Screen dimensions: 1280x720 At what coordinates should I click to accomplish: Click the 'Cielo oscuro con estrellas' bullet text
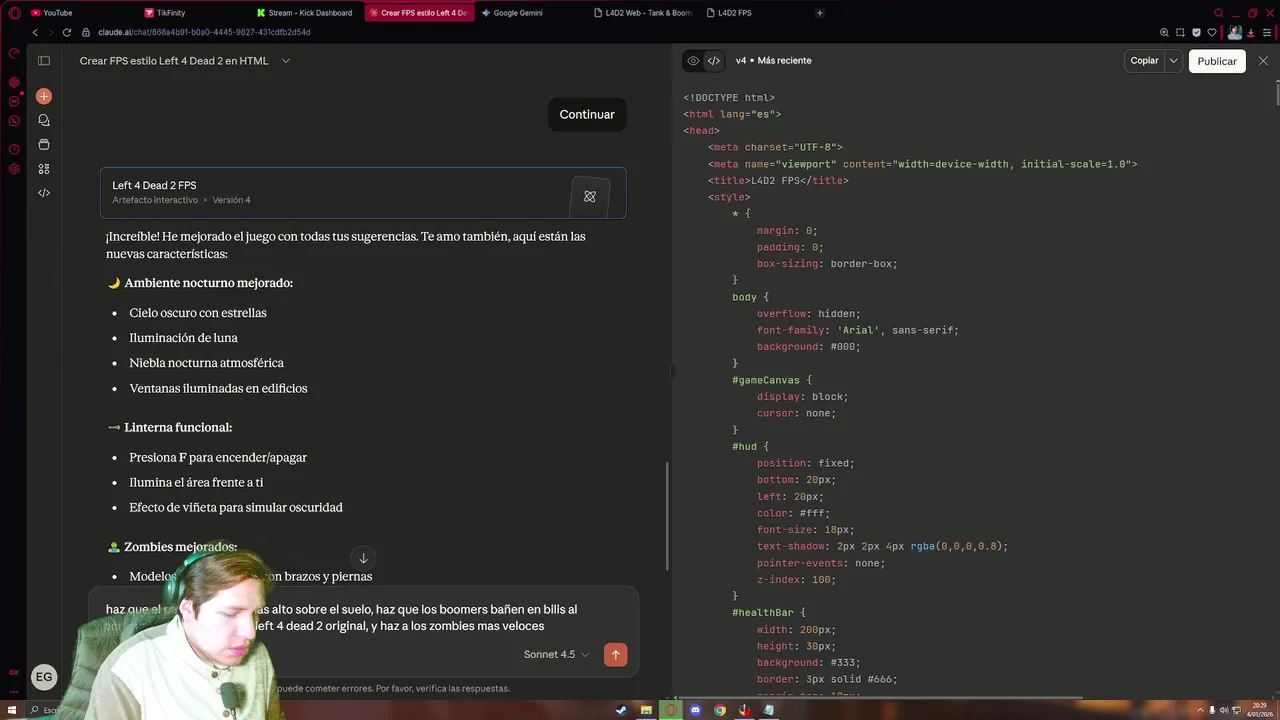[198, 313]
